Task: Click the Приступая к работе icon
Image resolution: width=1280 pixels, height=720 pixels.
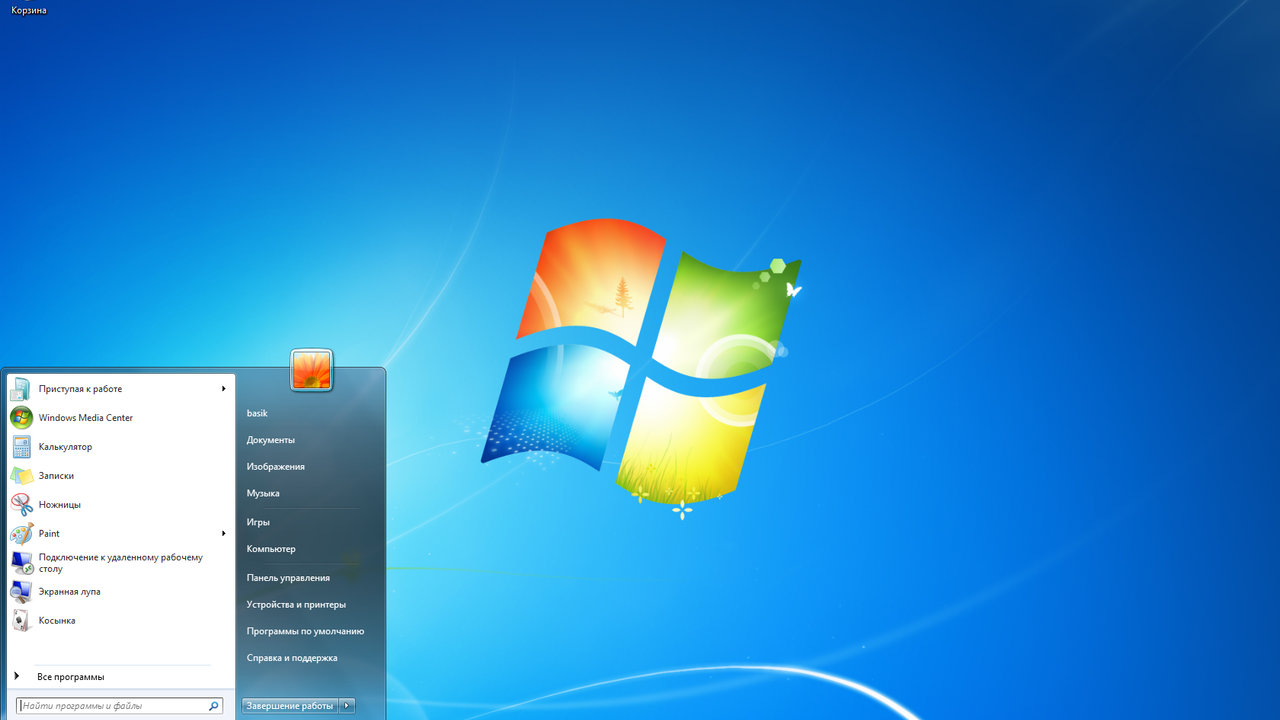Action: [21, 389]
